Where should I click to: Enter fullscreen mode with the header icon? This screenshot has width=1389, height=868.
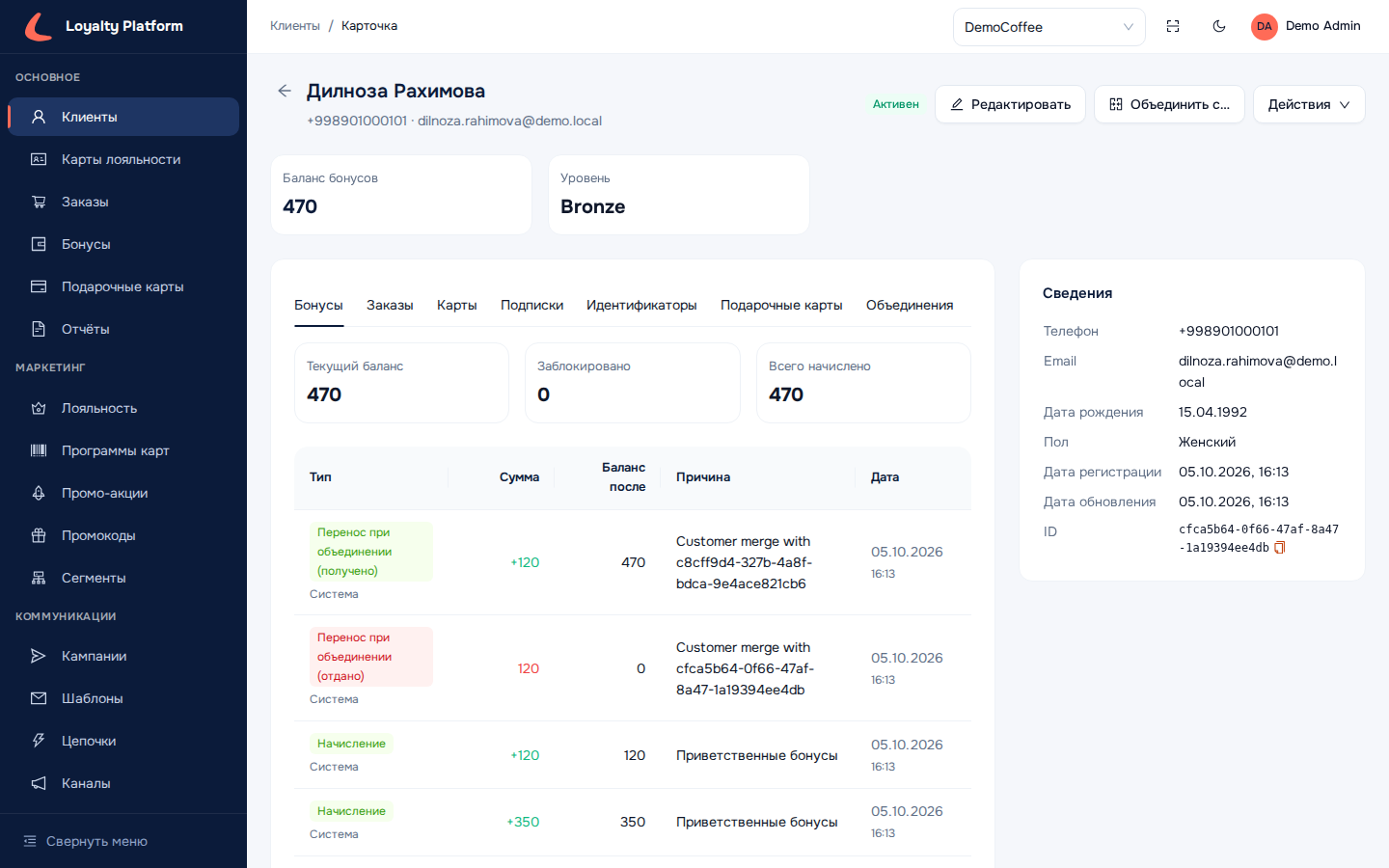1173,26
